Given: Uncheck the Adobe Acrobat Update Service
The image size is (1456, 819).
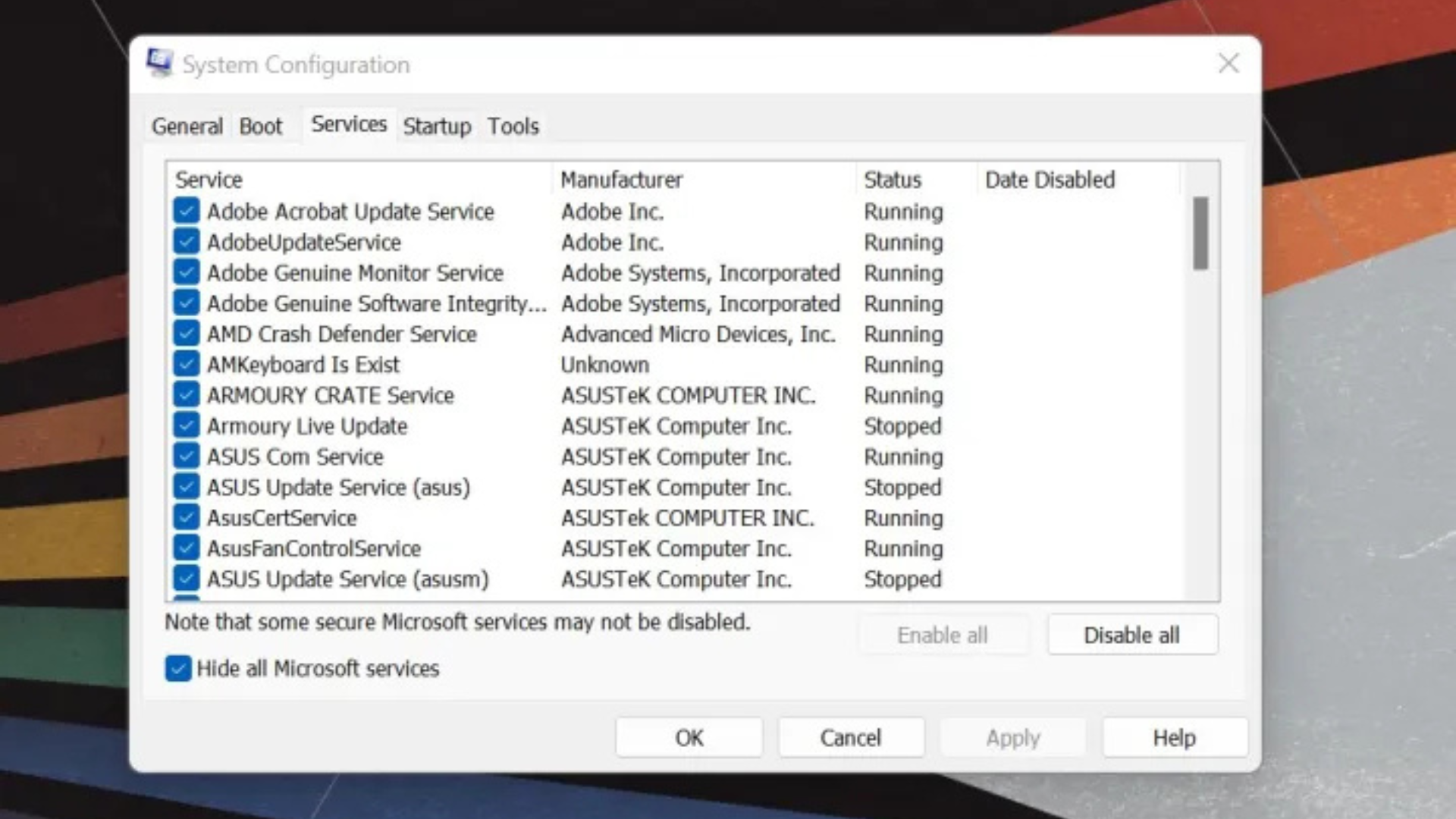Looking at the screenshot, I should [186, 212].
